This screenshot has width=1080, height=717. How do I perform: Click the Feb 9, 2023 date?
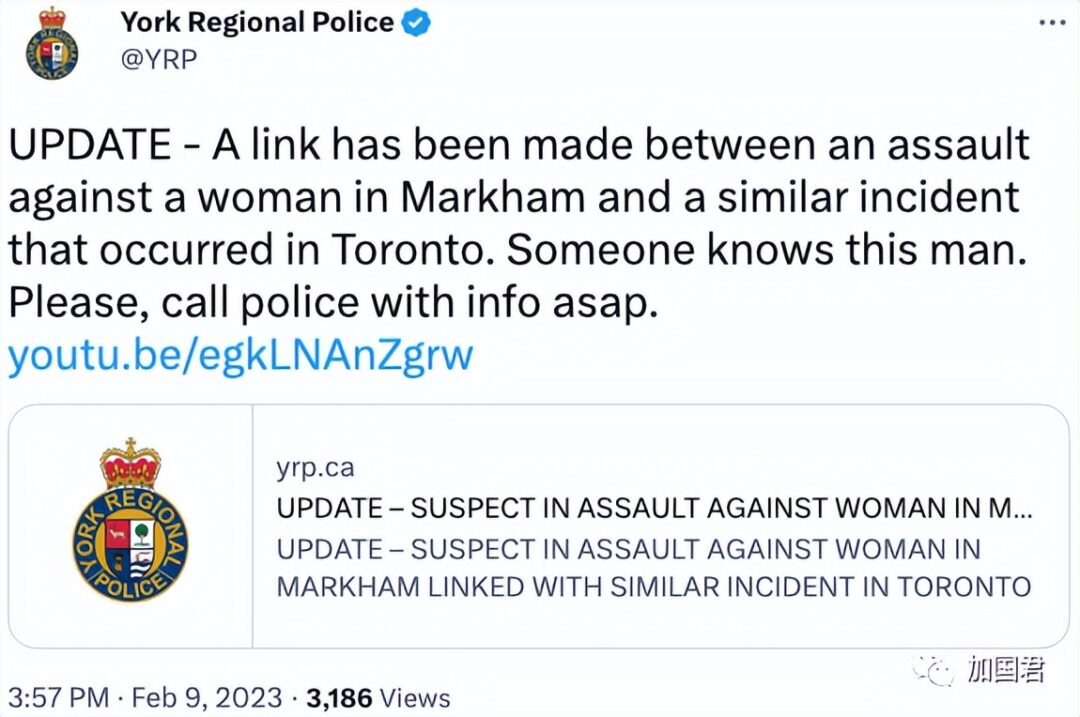point(207,697)
